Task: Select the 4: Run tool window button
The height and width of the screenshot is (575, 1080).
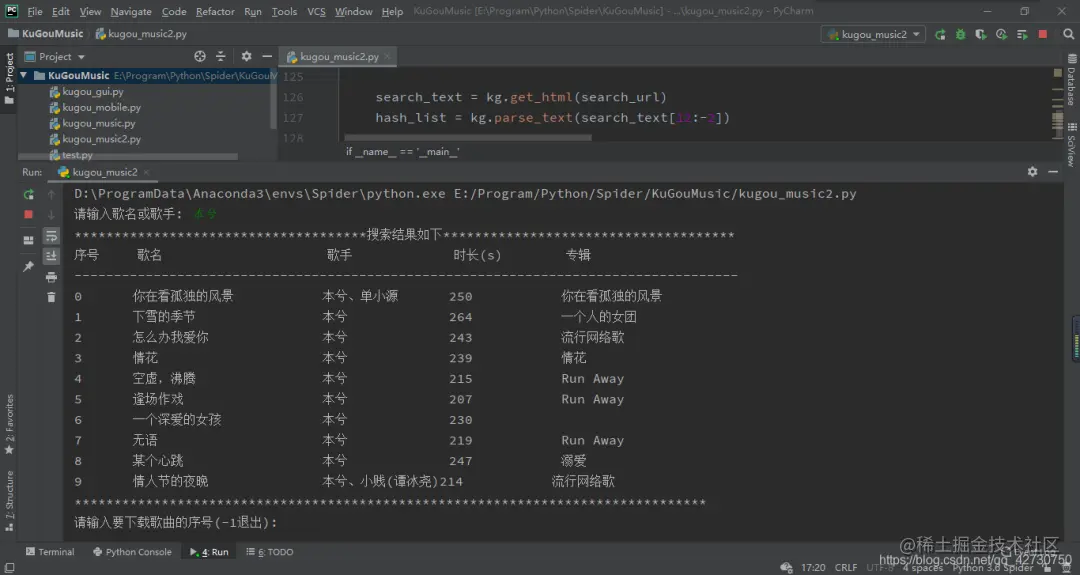Action: click(x=209, y=552)
